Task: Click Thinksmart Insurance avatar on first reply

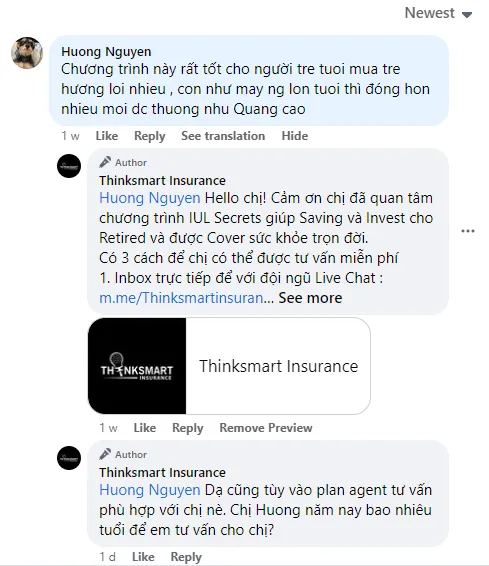Action: (69, 166)
